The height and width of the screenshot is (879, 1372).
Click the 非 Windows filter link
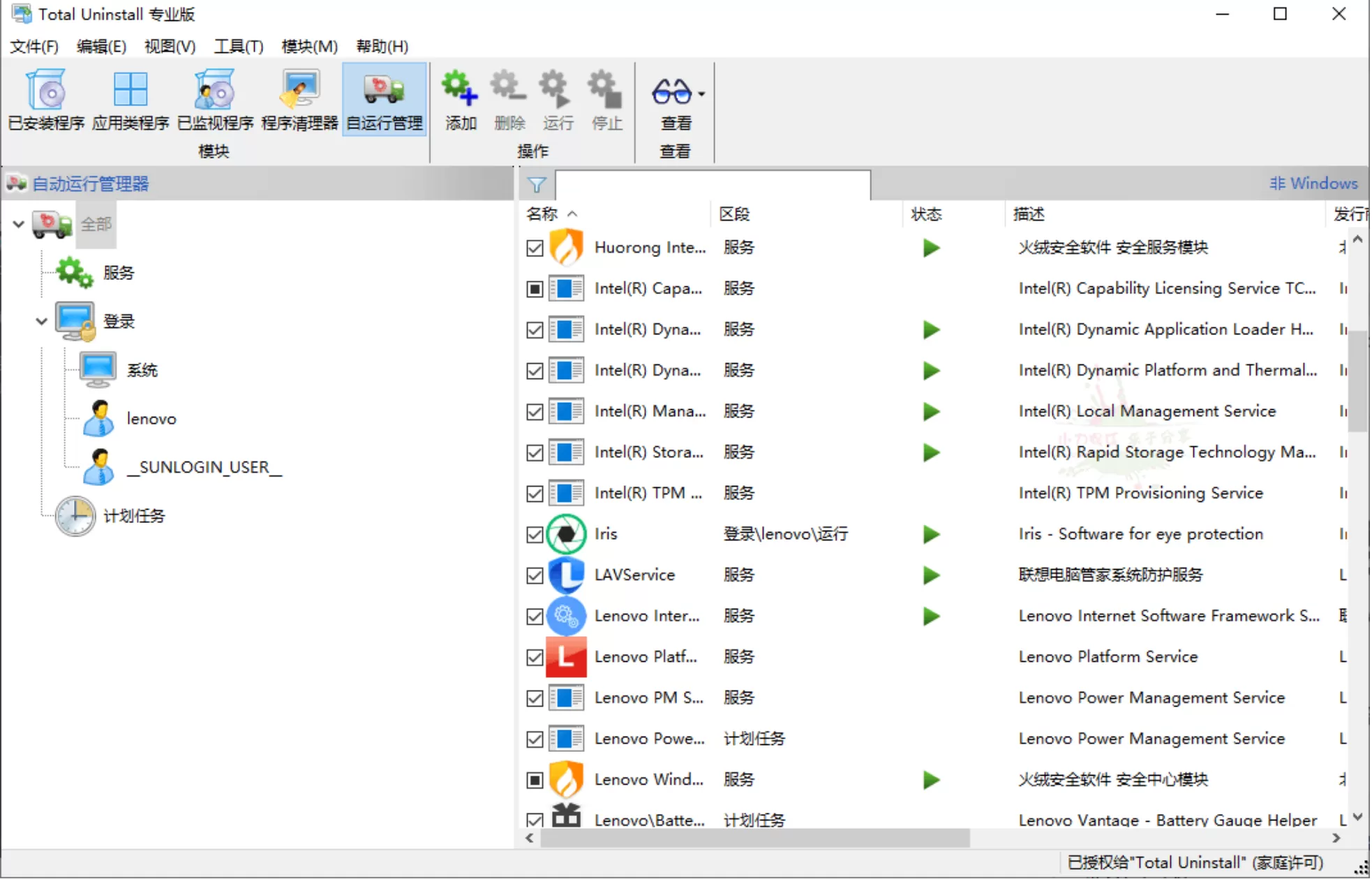pos(1313,184)
